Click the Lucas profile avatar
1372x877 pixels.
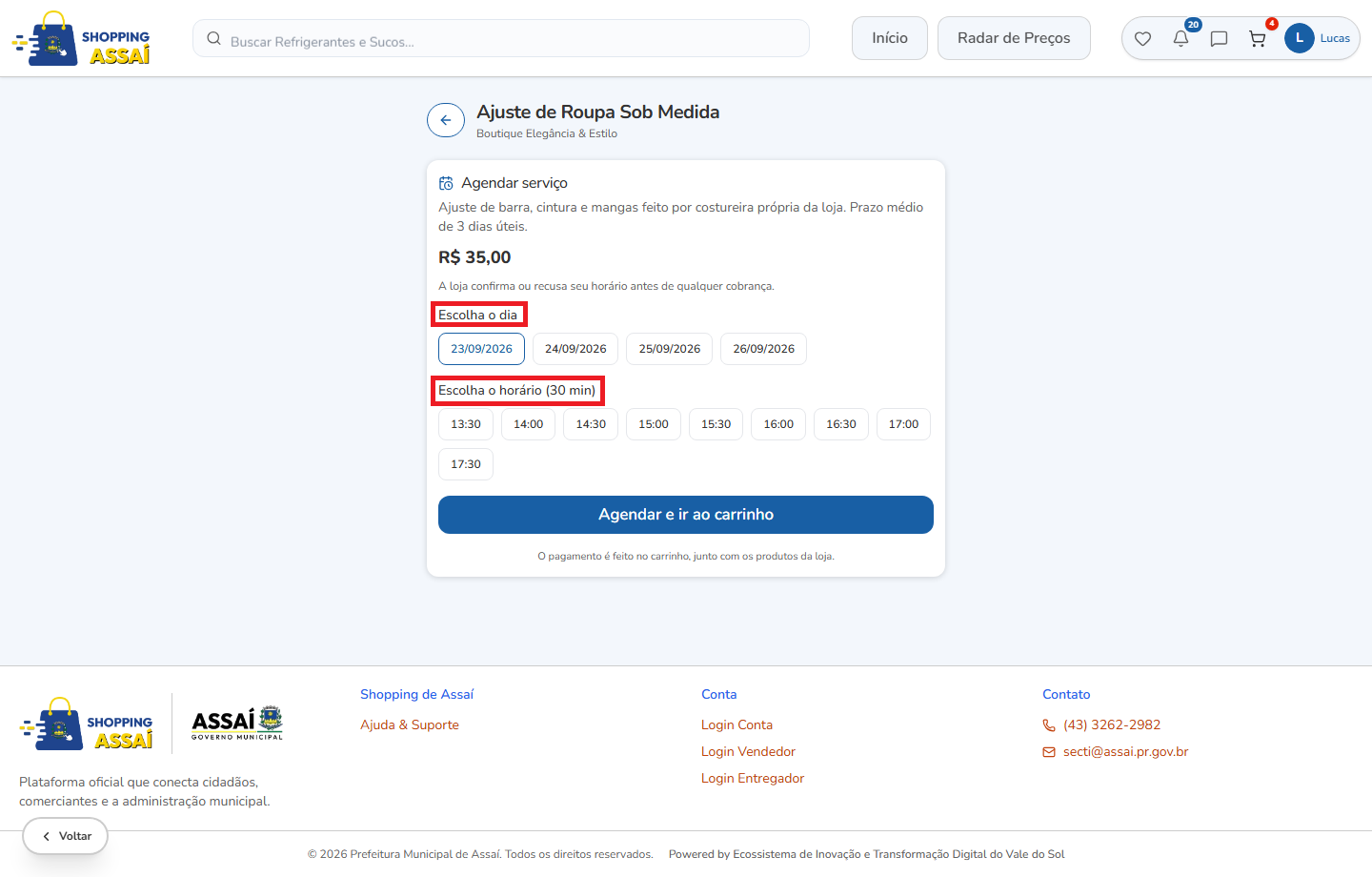(x=1300, y=38)
